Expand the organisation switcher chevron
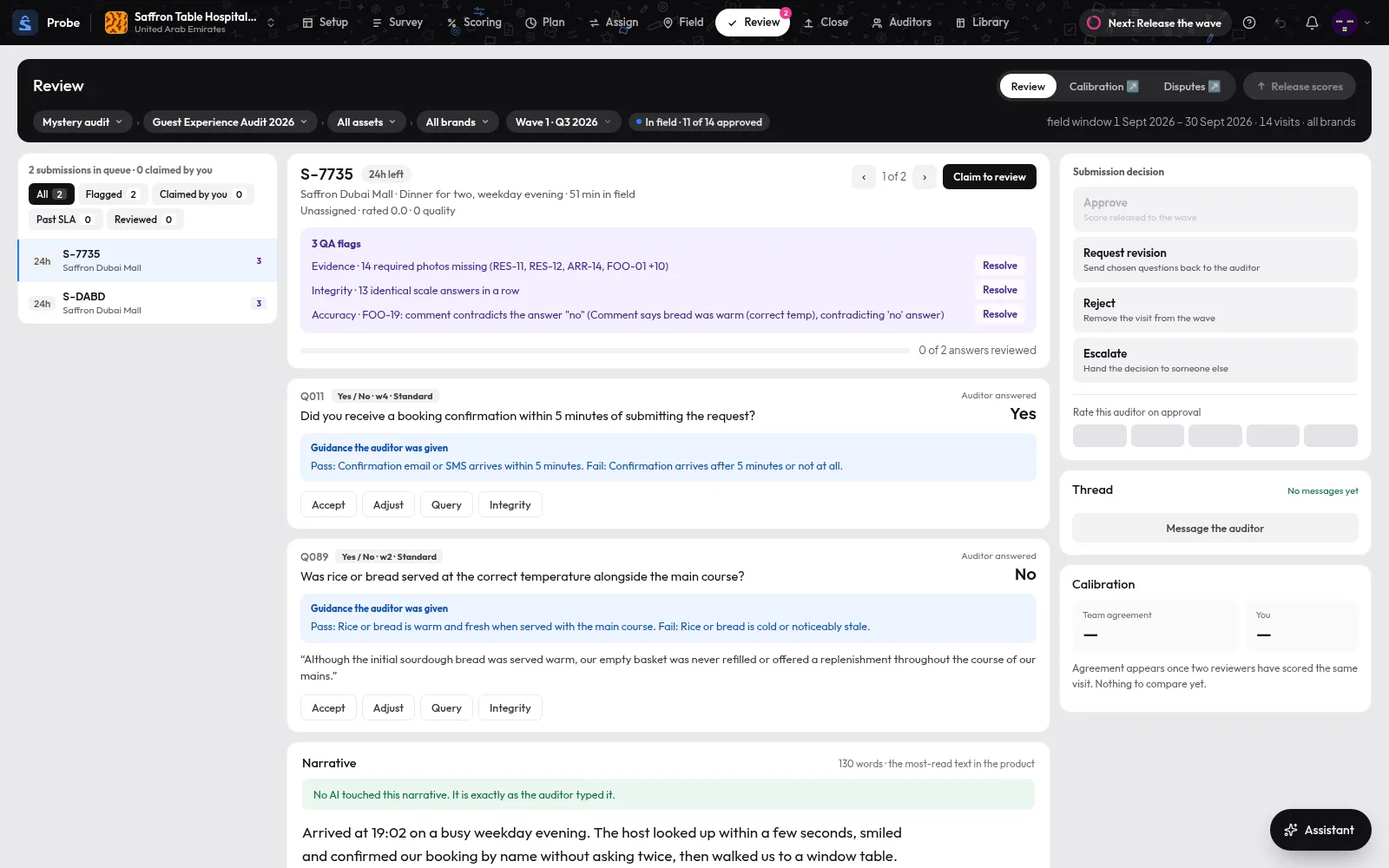 point(271,23)
